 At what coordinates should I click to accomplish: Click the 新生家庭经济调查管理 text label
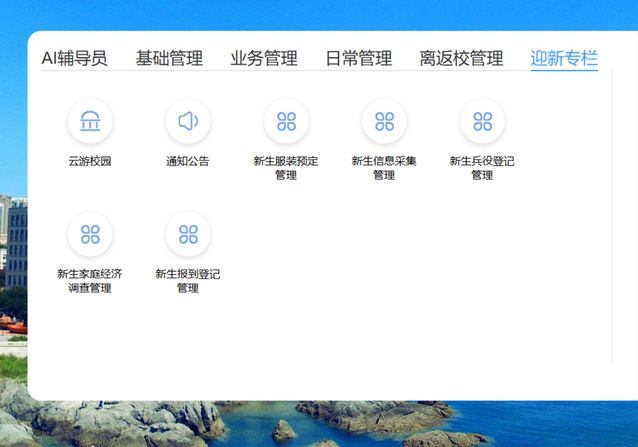click(90, 281)
